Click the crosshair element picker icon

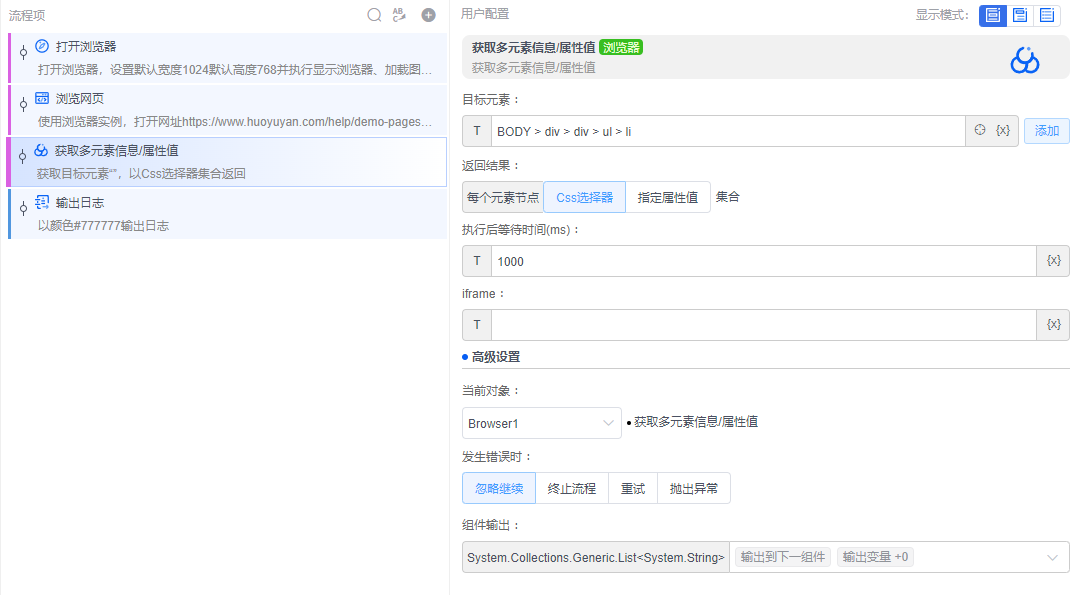click(x=981, y=130)
